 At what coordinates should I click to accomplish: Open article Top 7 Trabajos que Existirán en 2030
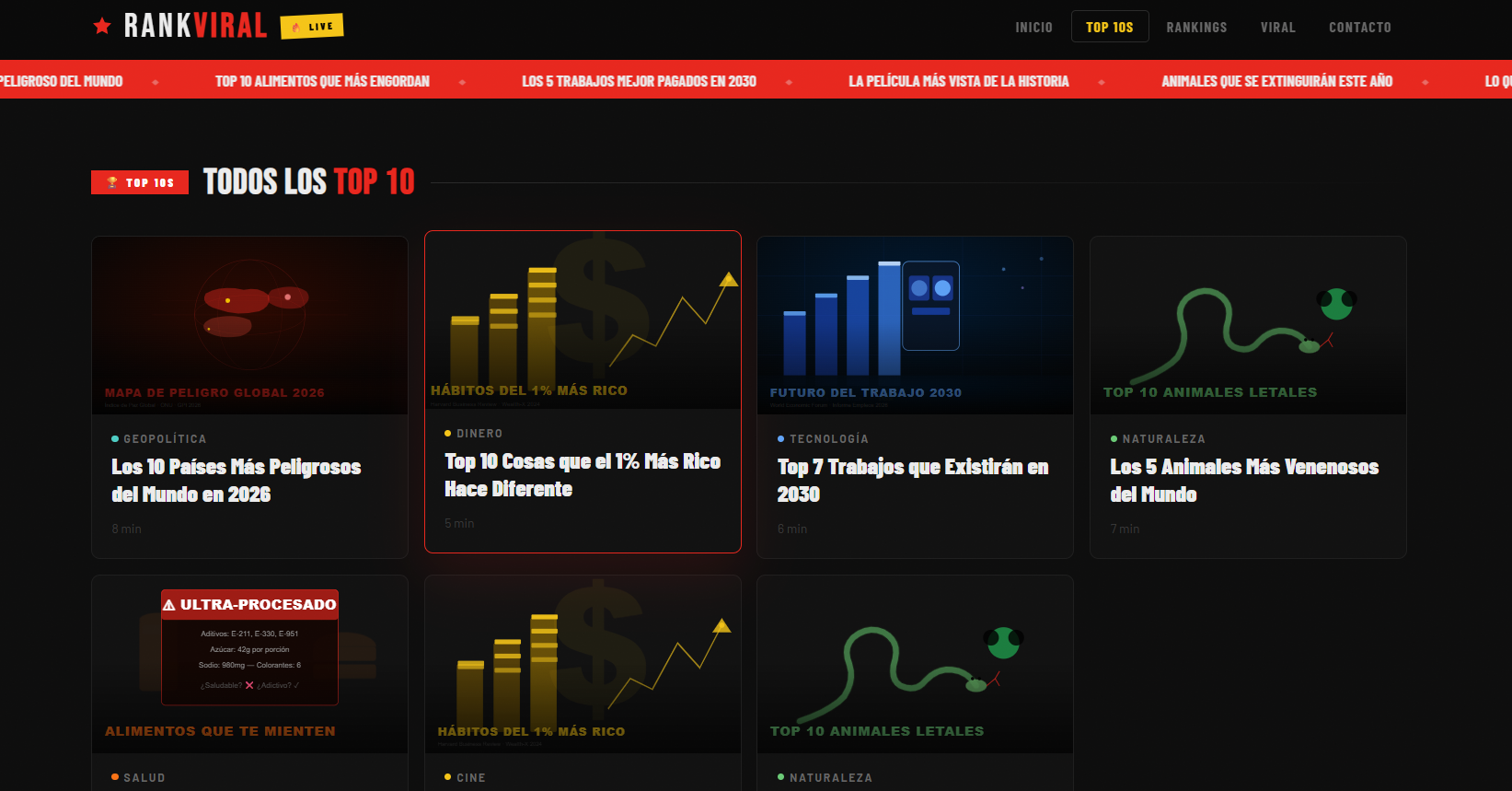pyautogui.click(x=913, y=481)
